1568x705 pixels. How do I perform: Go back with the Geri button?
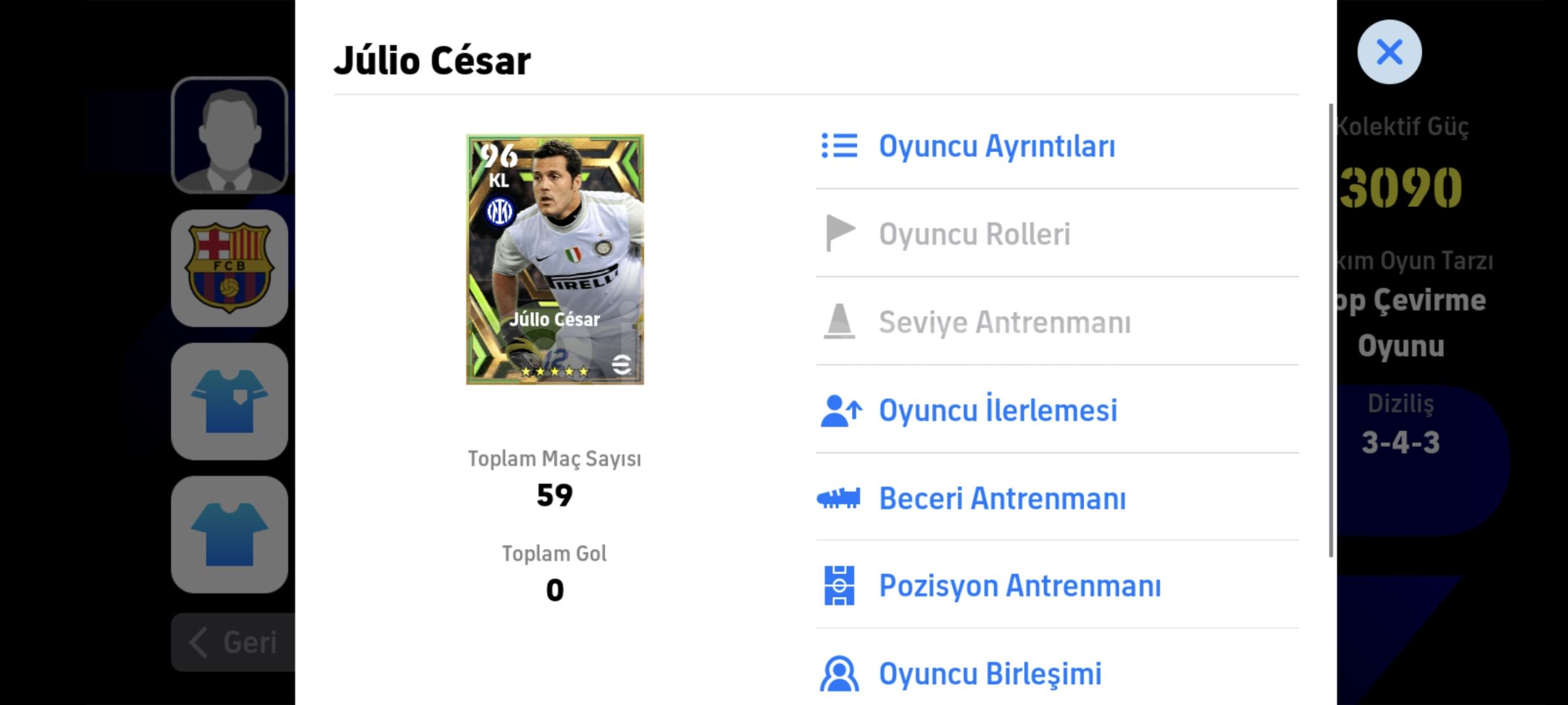(x=233, y=642)
